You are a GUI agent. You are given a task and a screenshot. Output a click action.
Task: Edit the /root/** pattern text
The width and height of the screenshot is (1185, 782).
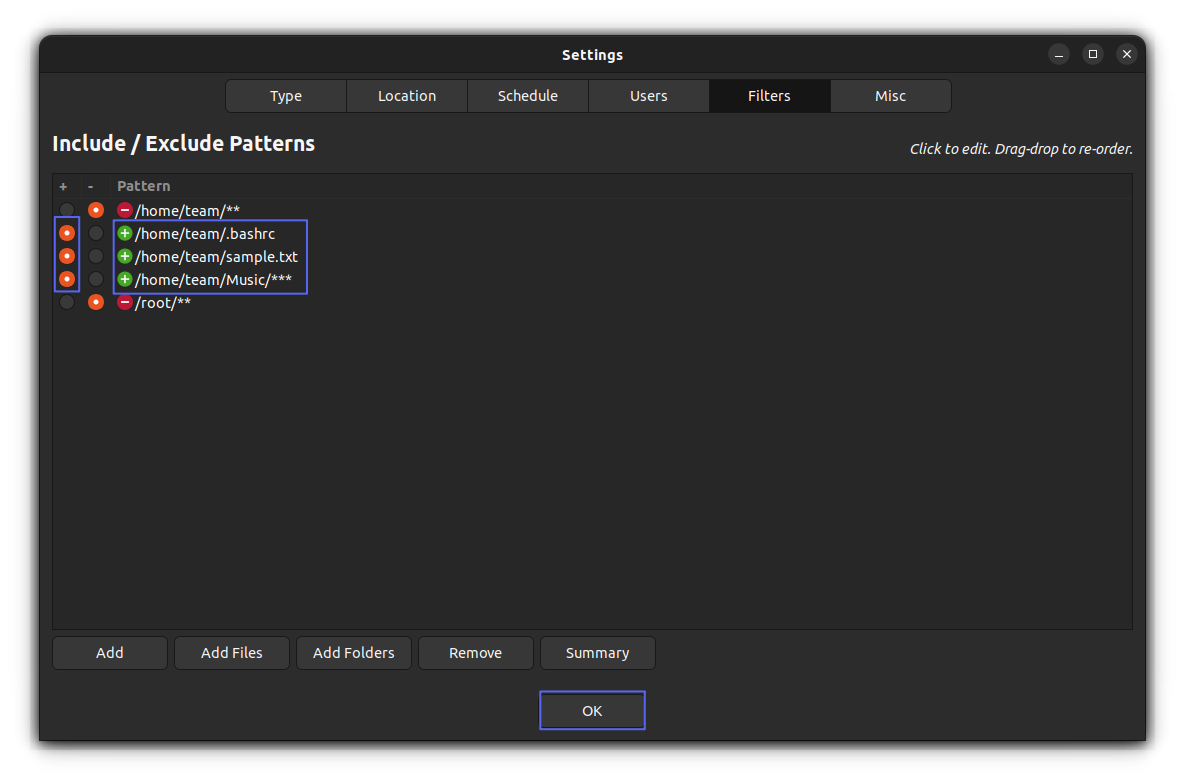point(162,302)
